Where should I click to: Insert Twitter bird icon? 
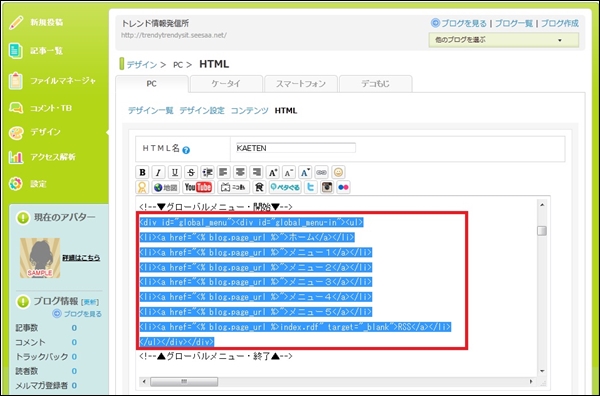click(x=311, y=187)
